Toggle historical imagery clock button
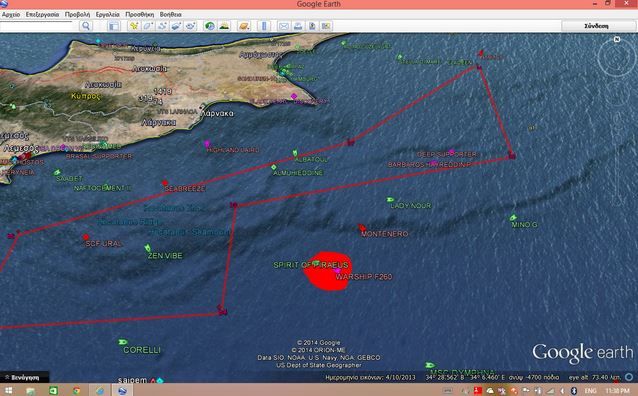This screenshot has height=396, width=638. coord(210,26)
